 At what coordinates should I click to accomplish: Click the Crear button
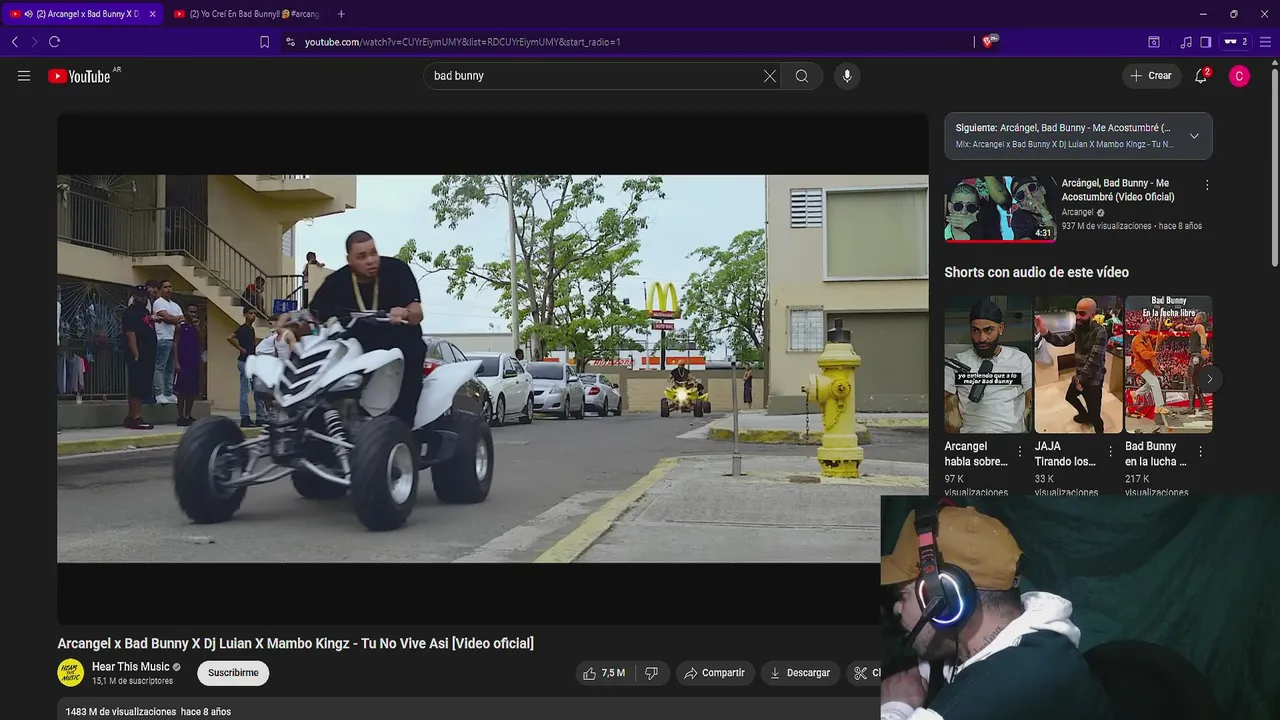(1151, 76)
